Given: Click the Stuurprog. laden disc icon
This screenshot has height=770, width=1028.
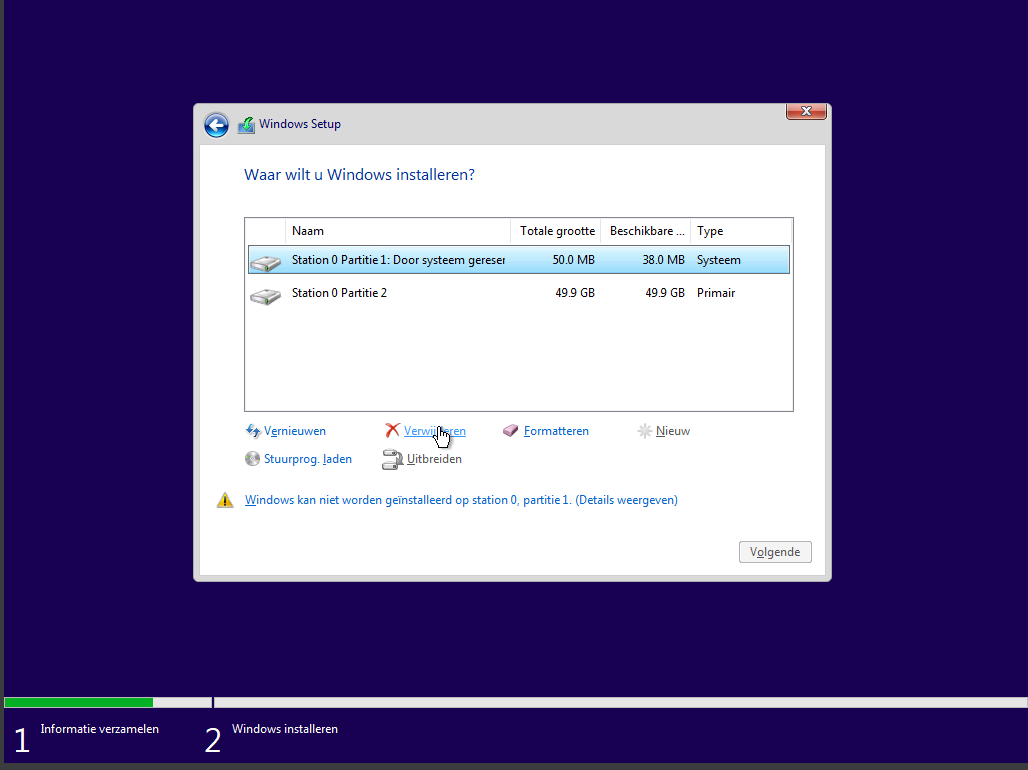Looking at the screenshot, I should pyautogui.click(x=252, y=458).
